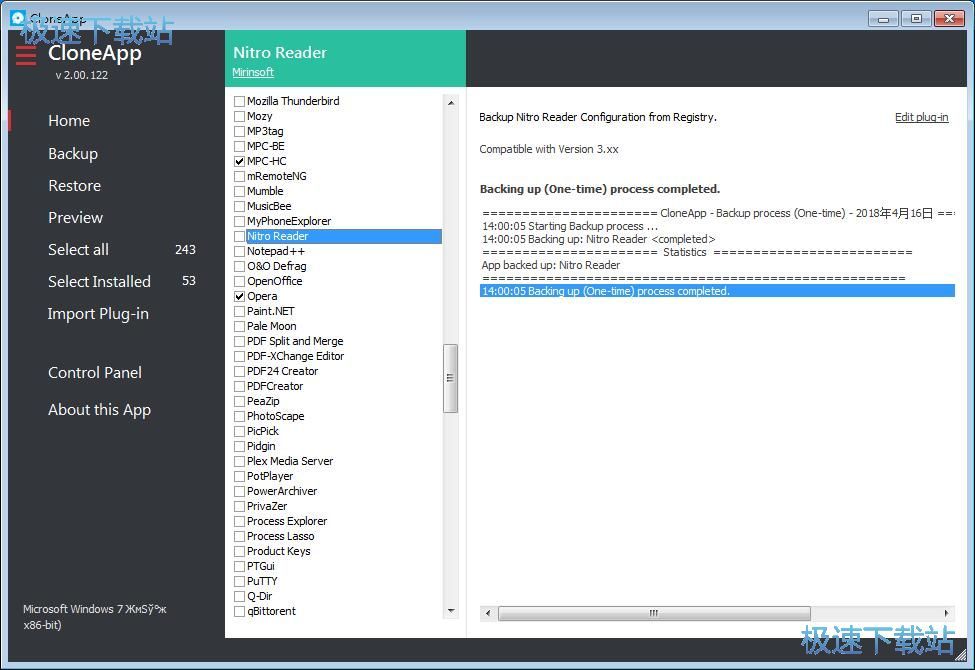The width and height of the screenshot is (975, 670).
Task: Select the Q-Dir list entry
Action: [260, 596]
